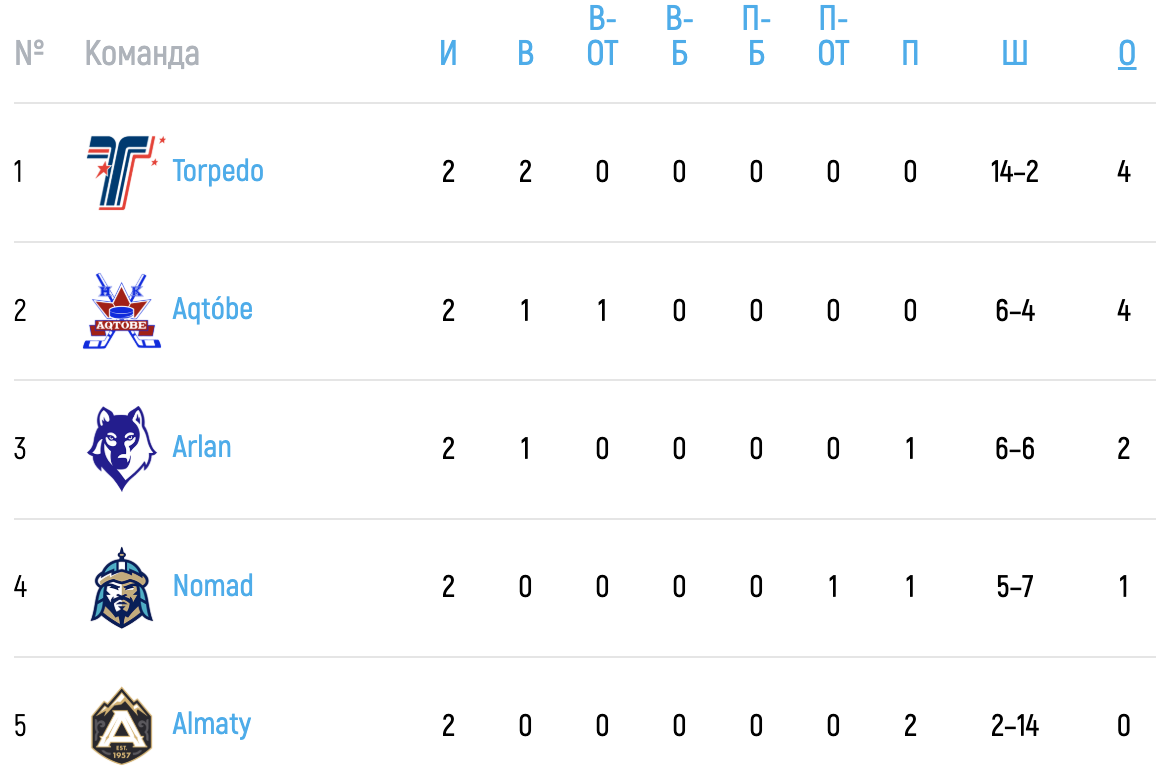
Task: Select Torpedo goals cell 14–2
Action: coord(1014,172)
